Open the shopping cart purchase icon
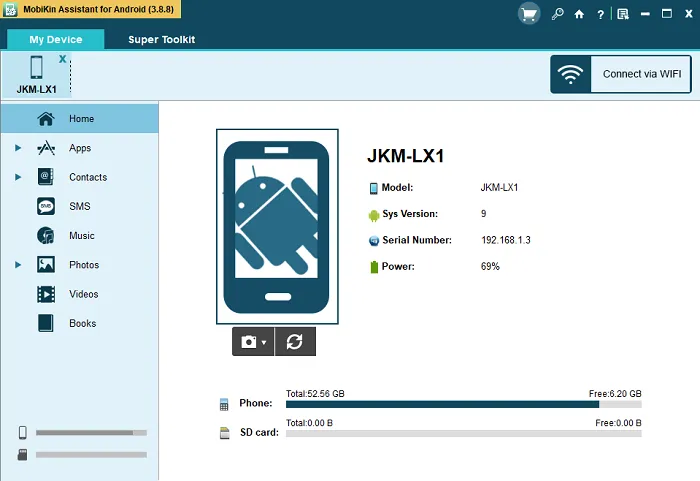 pyautogui.click(x=529, y=13)
